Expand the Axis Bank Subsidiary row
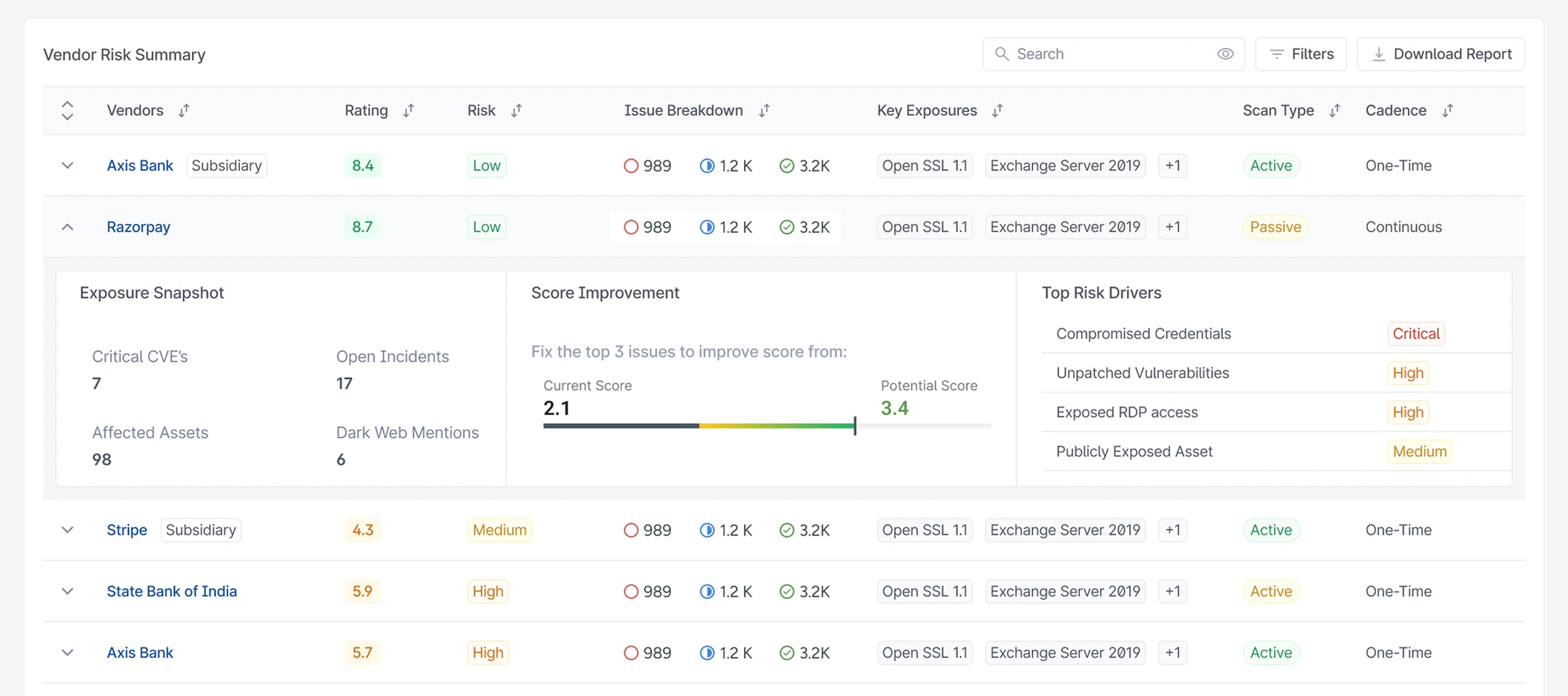 [x=67, y=166]
